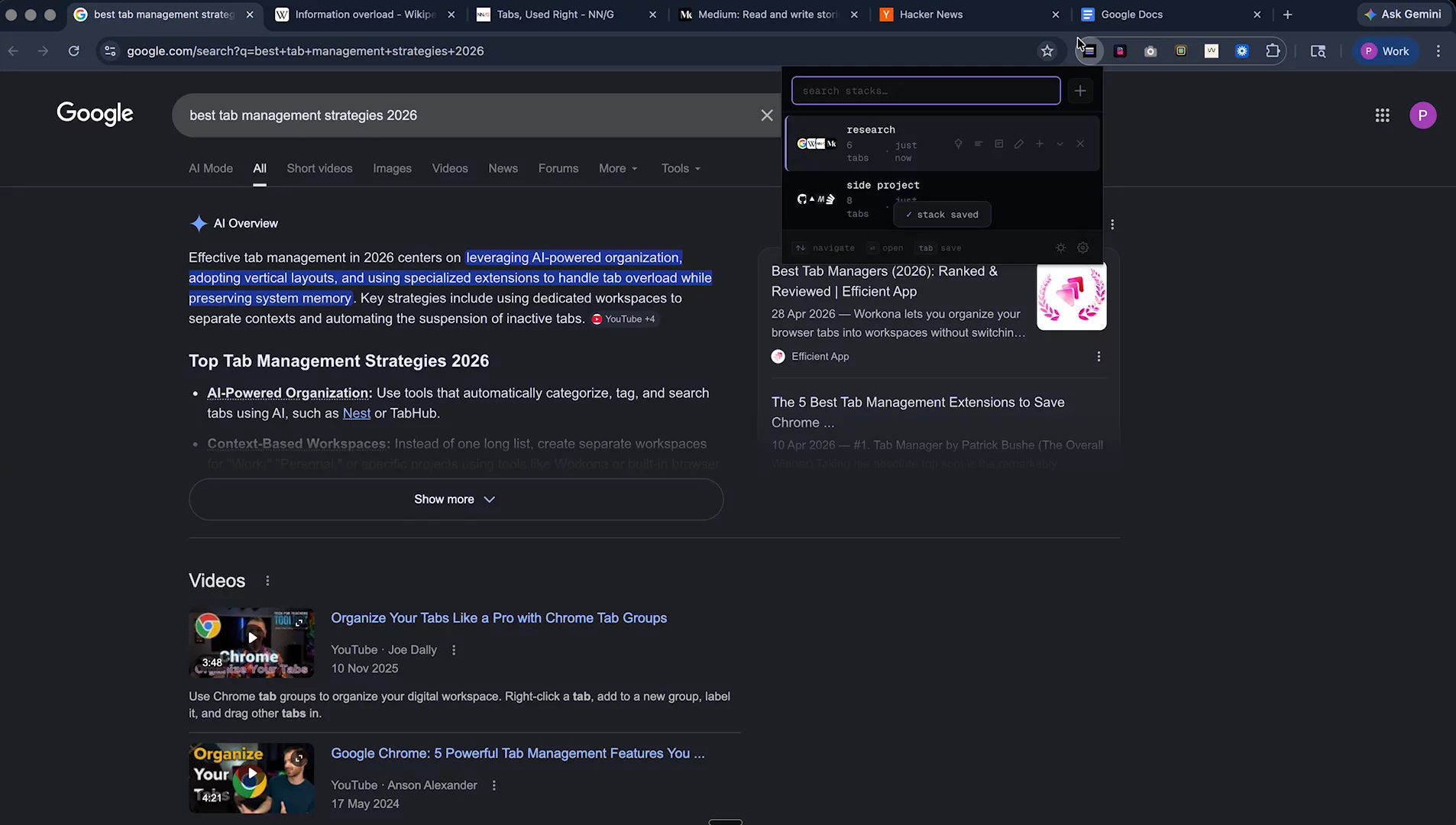Expand the research stack chevron
1456x825 pixels.
coord(1060,144)
